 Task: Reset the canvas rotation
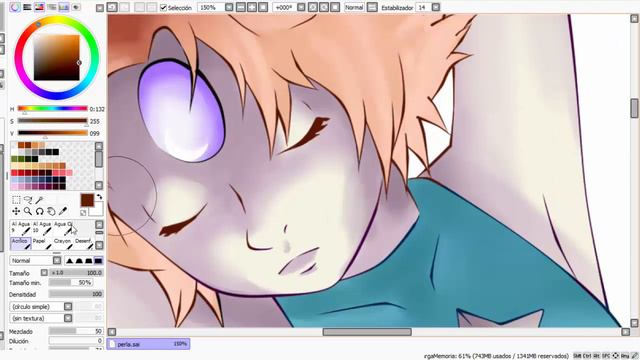(x=335, y=7)
